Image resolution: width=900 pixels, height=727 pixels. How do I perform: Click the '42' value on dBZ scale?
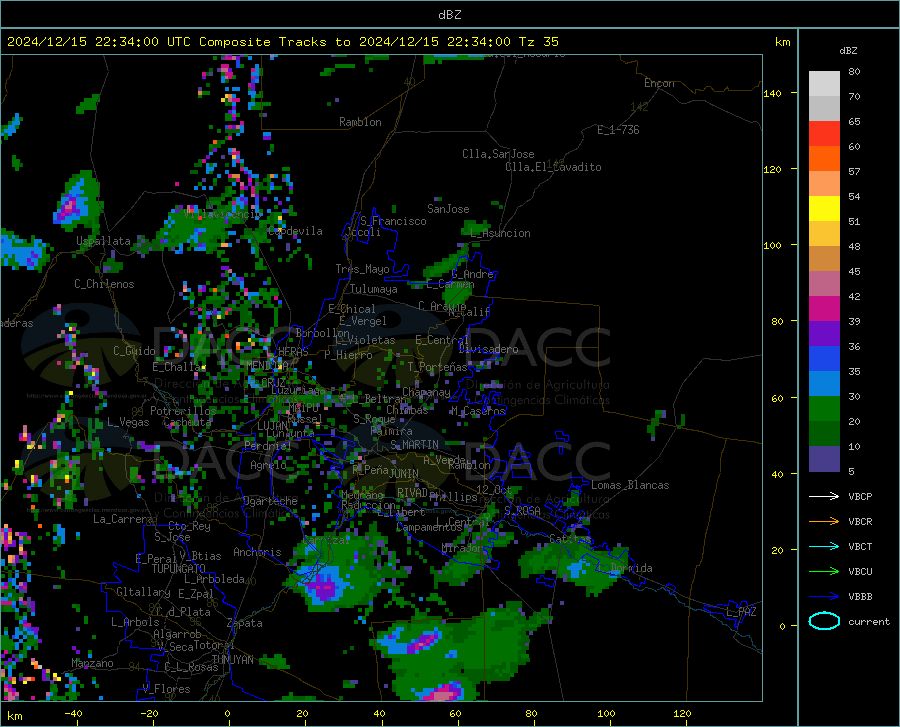pyautogui.click(x=854, y=296)
